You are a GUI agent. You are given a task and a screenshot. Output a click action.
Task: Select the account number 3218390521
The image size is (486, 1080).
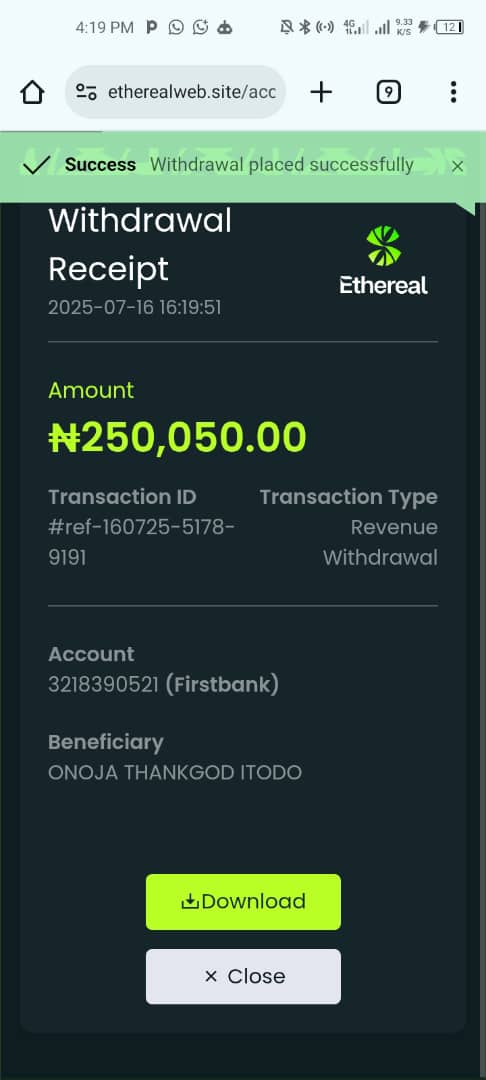click(104, 685)
